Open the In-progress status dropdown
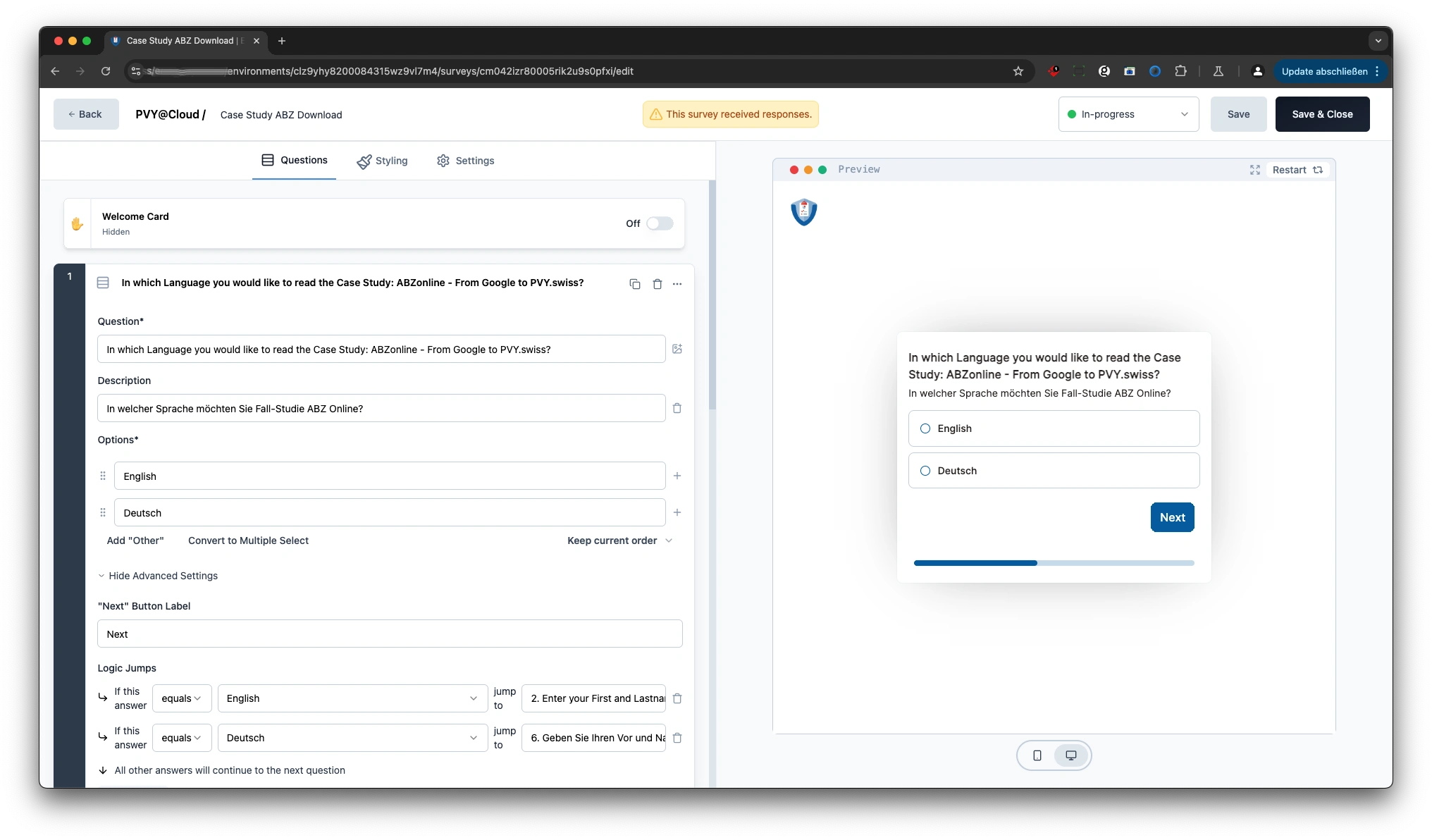 1128,114
